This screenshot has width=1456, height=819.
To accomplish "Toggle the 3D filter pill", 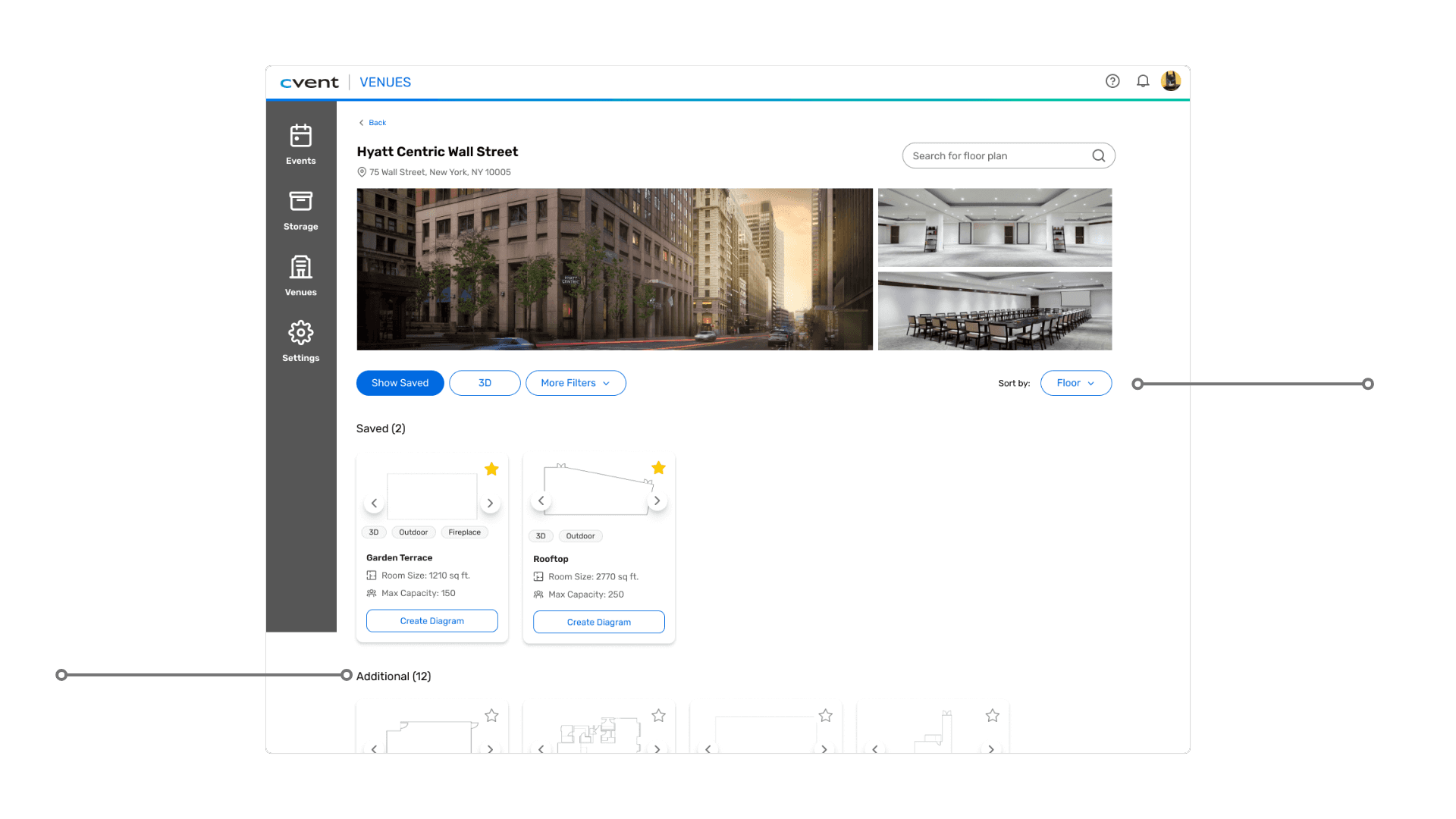I will [485, 383].
